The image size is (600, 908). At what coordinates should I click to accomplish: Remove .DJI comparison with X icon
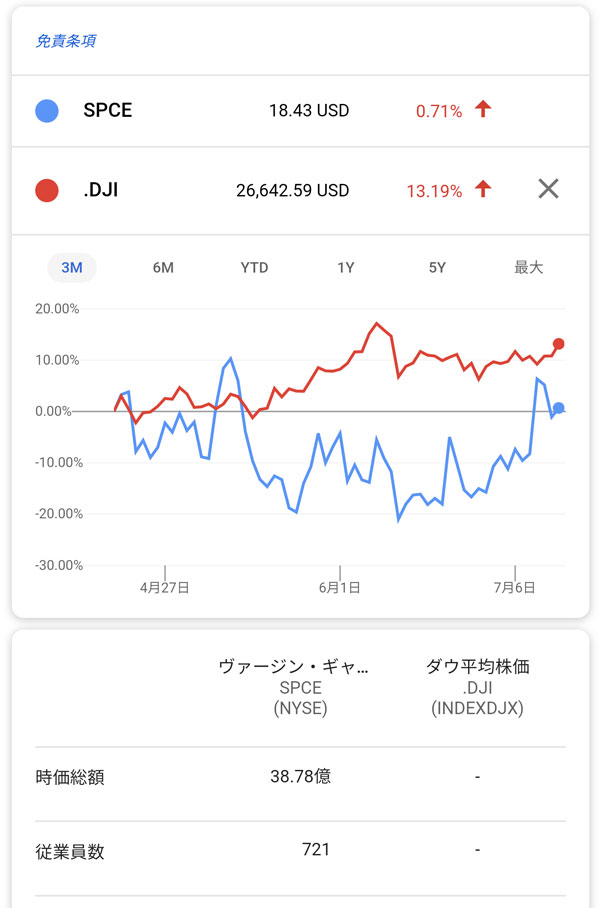(x=548, y=189)
